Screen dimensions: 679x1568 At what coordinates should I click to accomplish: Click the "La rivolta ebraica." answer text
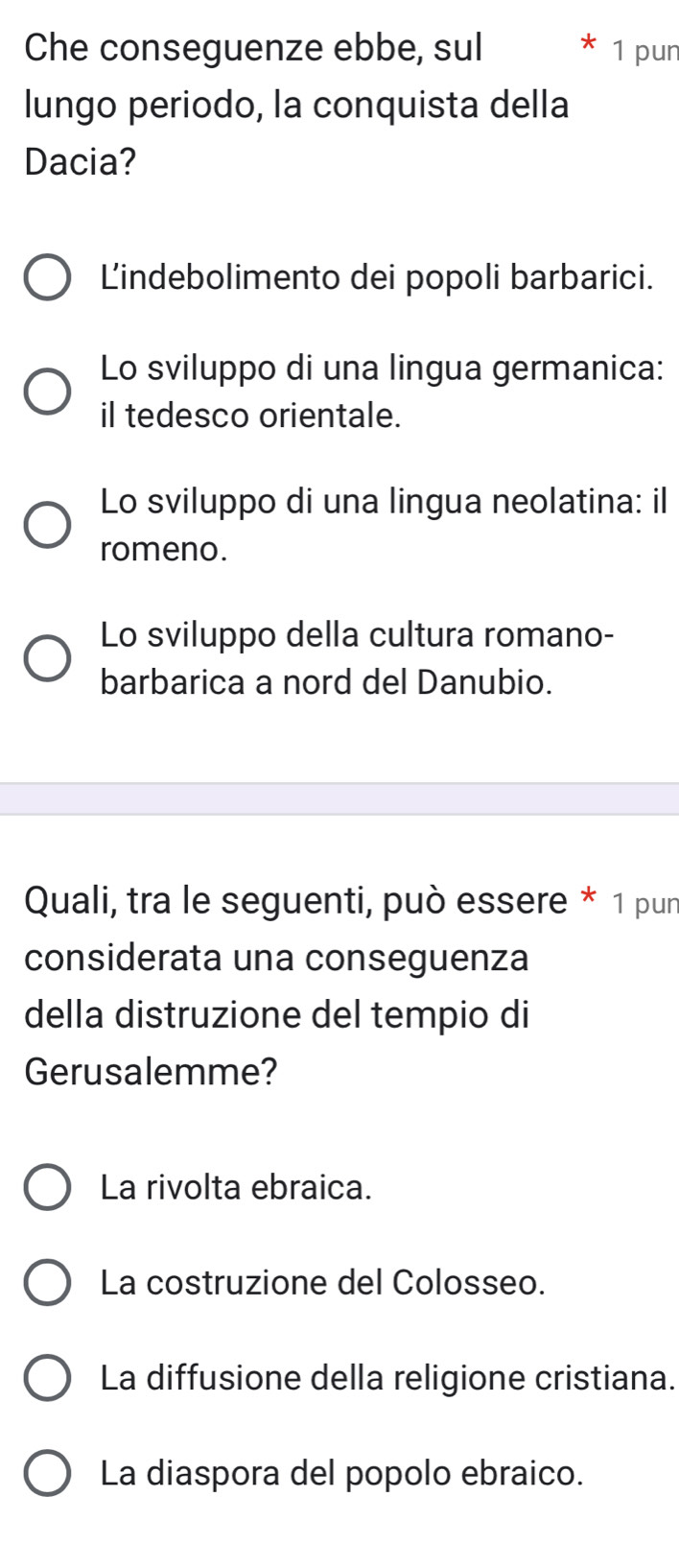(x=236, y=1188)
